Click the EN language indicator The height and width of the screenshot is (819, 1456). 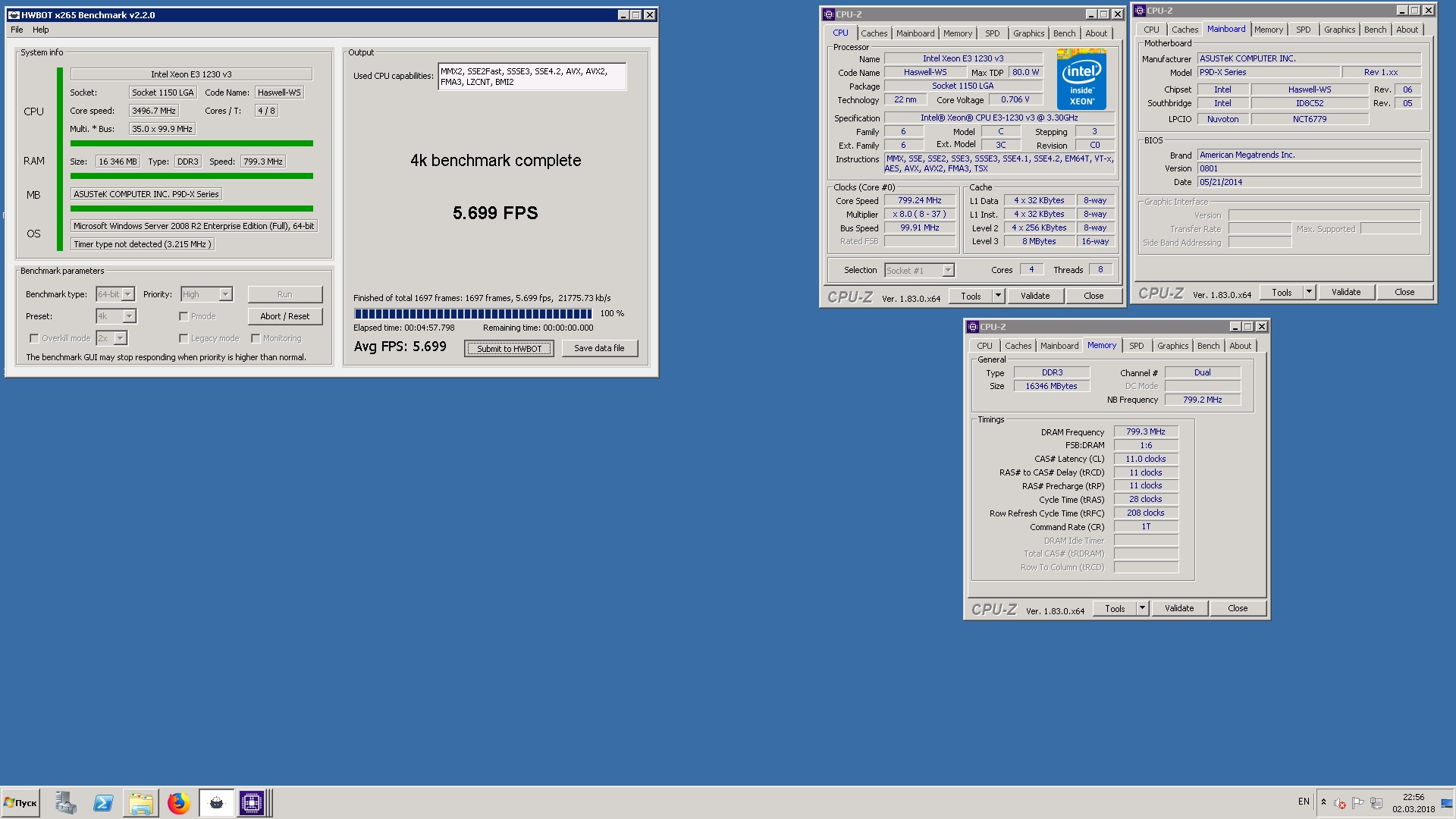(1304, 802)
